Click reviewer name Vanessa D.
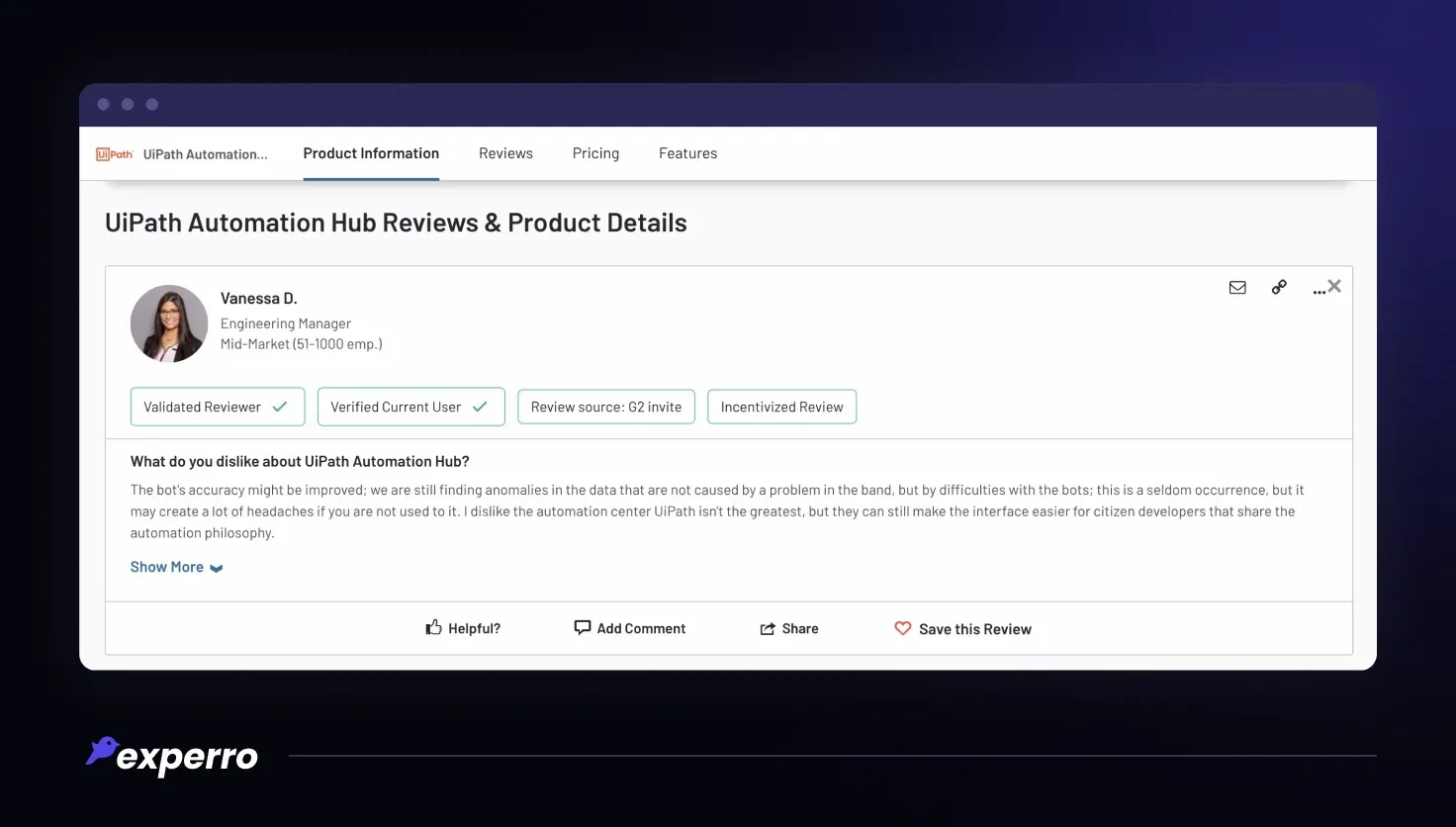 258,298
